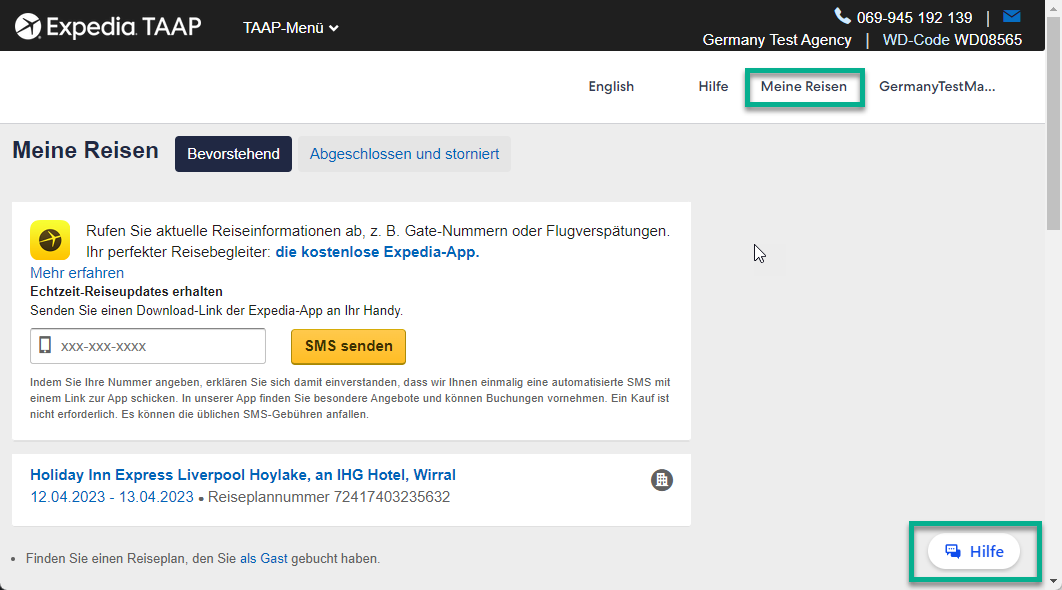Viewport: 1062px width, 590px height.
Task: Go to Meine Reisen in navigation
Action: pos(804,87)
